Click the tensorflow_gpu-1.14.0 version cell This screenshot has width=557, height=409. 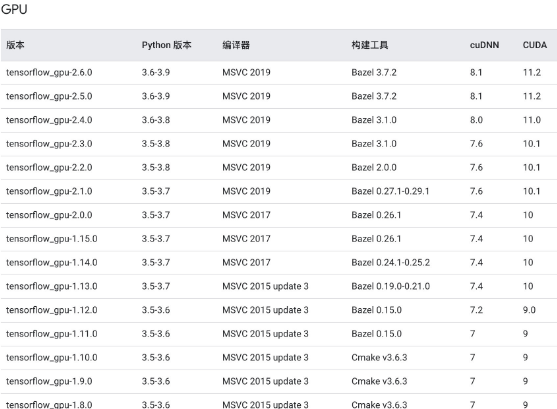click(x=52, y=263)
